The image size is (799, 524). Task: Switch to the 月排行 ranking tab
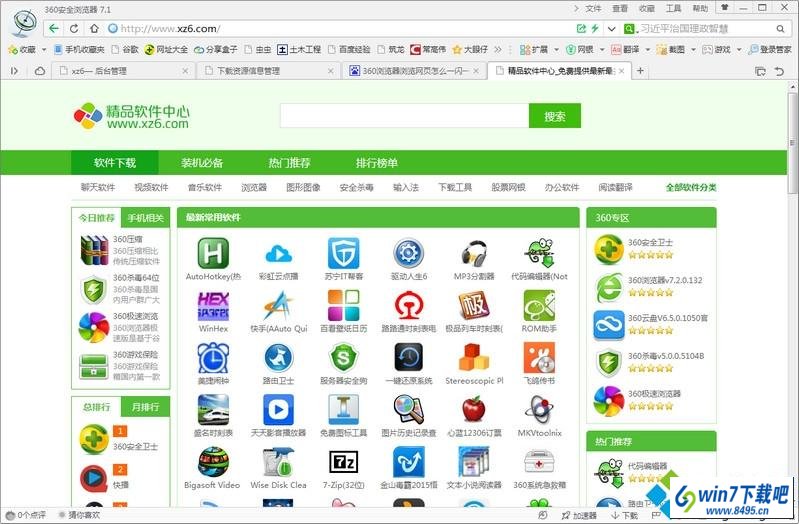click(x=145, y=407)
